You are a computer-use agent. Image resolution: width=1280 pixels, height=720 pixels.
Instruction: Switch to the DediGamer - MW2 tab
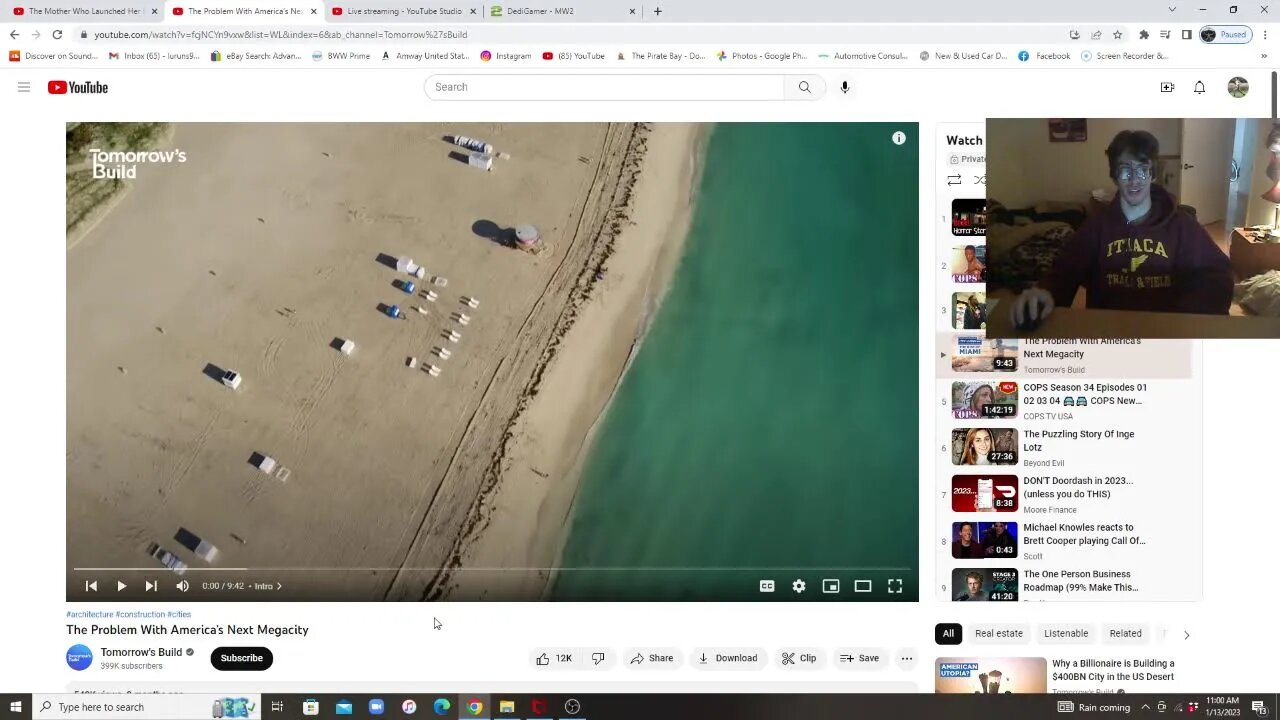coord(563,11)
